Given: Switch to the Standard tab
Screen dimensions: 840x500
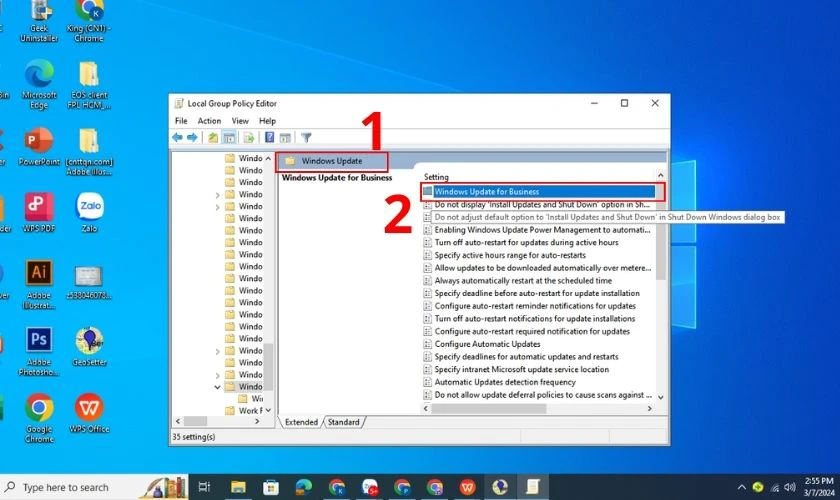Looking at the screenshot, I should coord(343,422).
